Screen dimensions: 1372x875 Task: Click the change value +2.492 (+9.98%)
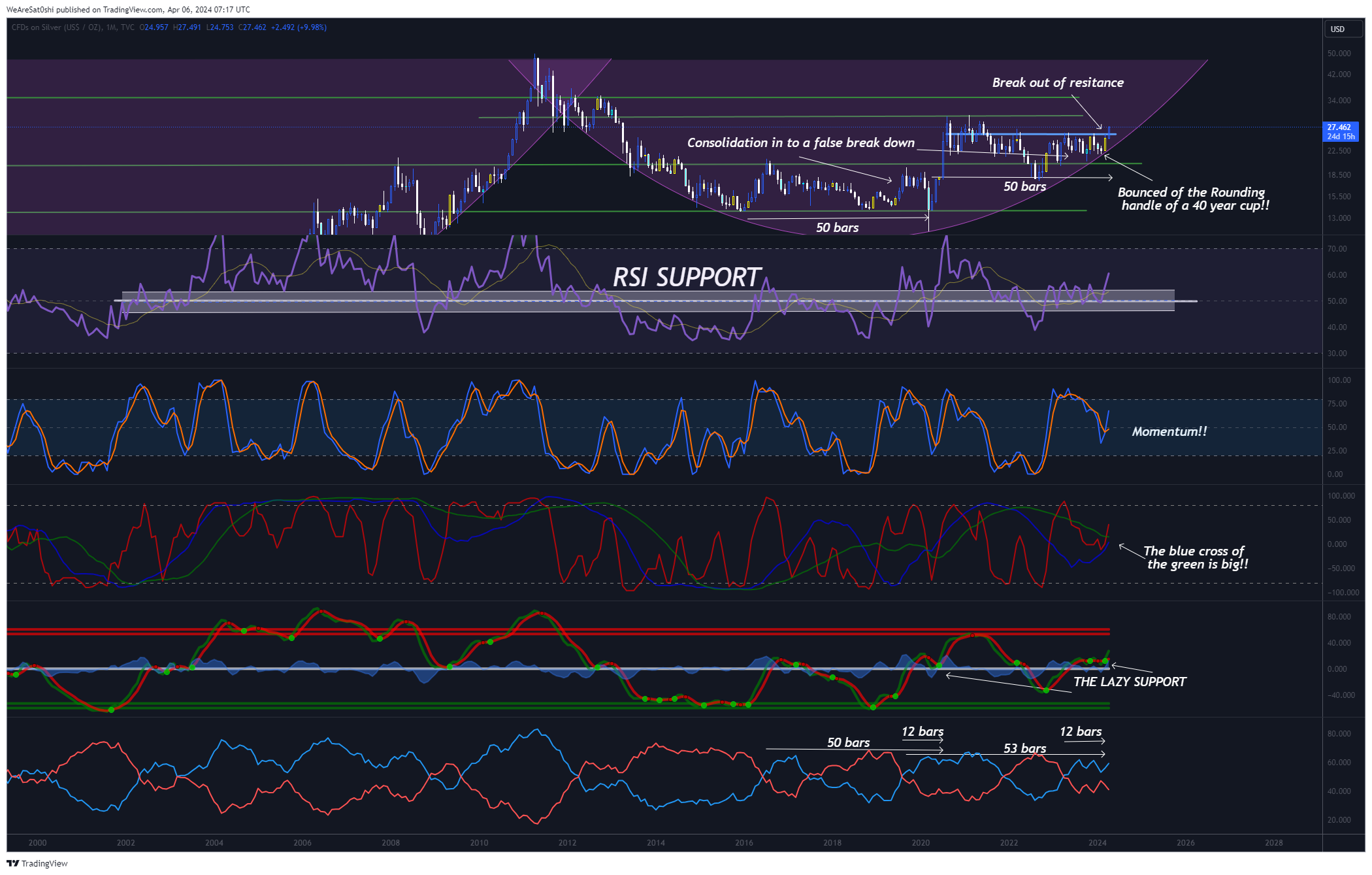tap(299, 27)
